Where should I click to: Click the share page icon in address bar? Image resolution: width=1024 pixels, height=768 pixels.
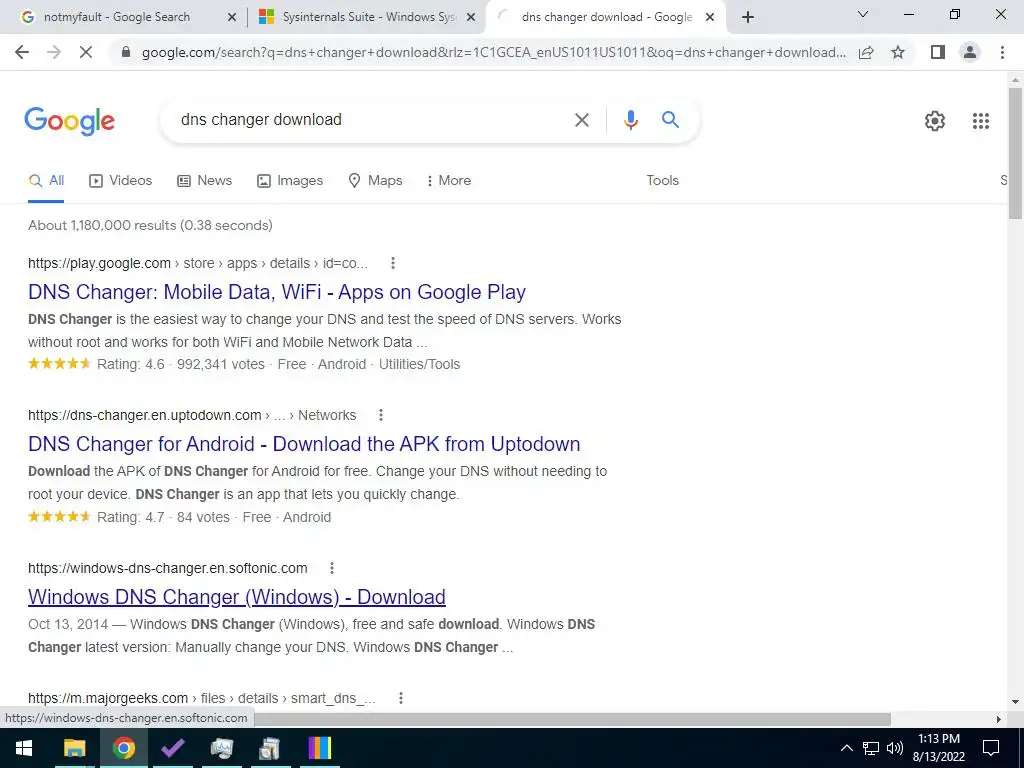pos(866,52)
